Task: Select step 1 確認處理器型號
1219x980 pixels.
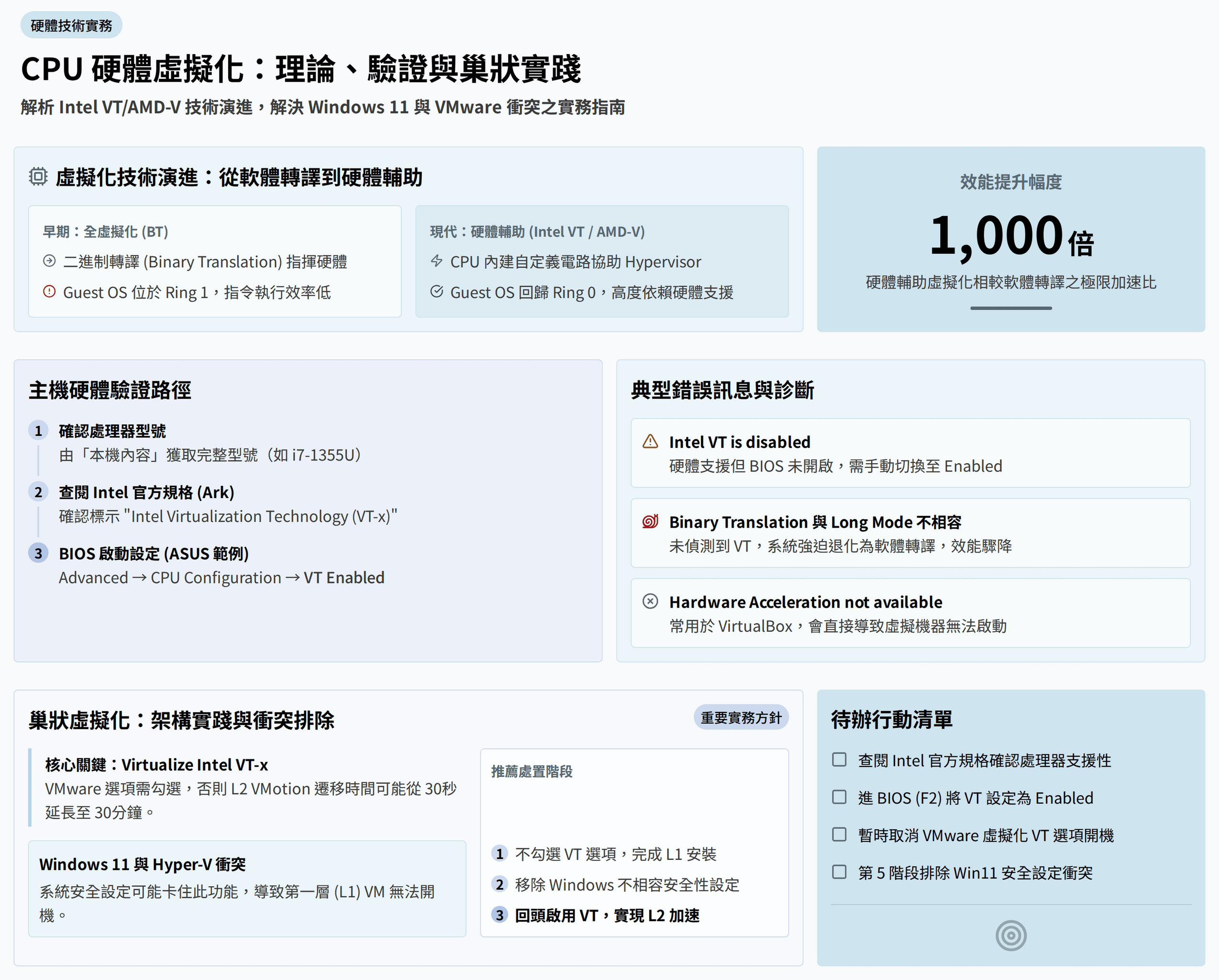Action: 112,431
